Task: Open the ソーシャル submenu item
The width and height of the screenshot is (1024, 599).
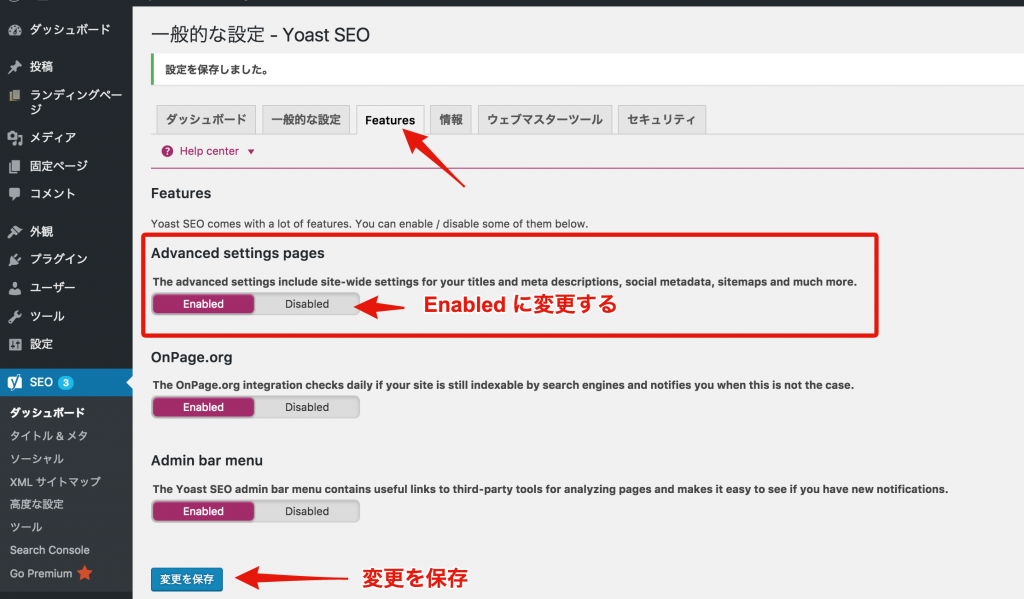Action: [x=37, y=459]
